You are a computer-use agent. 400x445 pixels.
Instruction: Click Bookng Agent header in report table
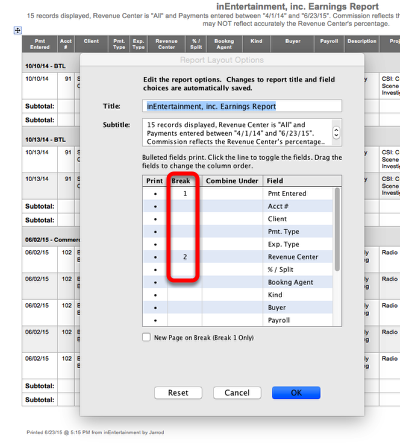224,44
